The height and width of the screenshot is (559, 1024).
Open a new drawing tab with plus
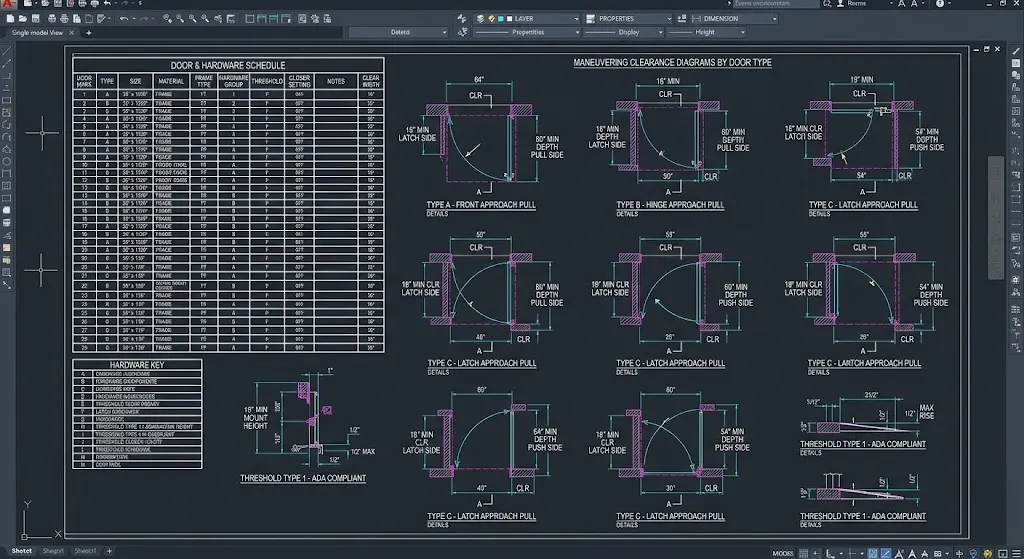coord(88,33)
